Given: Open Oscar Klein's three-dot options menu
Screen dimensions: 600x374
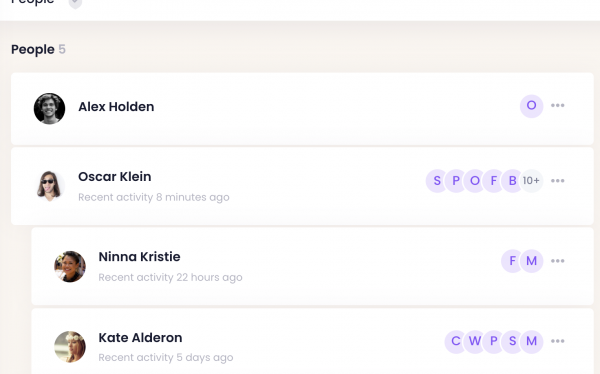Looking at the screenshot, I should (x=558, y=181).
